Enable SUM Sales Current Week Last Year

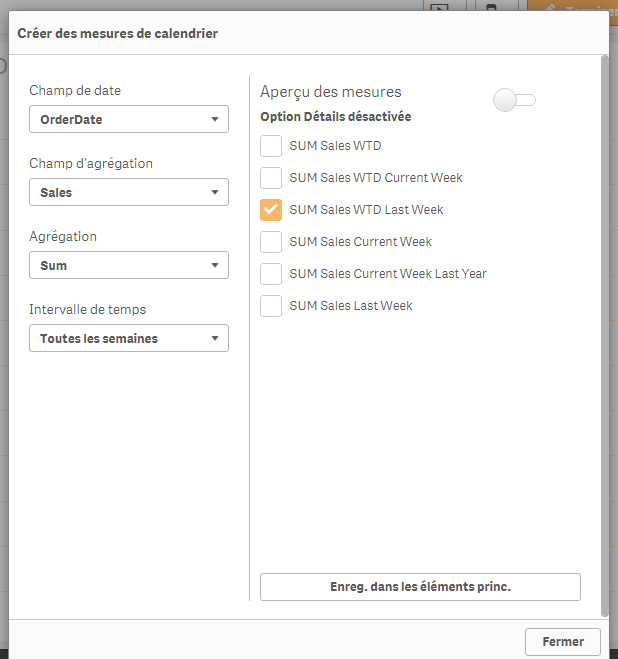coord(271,273)
